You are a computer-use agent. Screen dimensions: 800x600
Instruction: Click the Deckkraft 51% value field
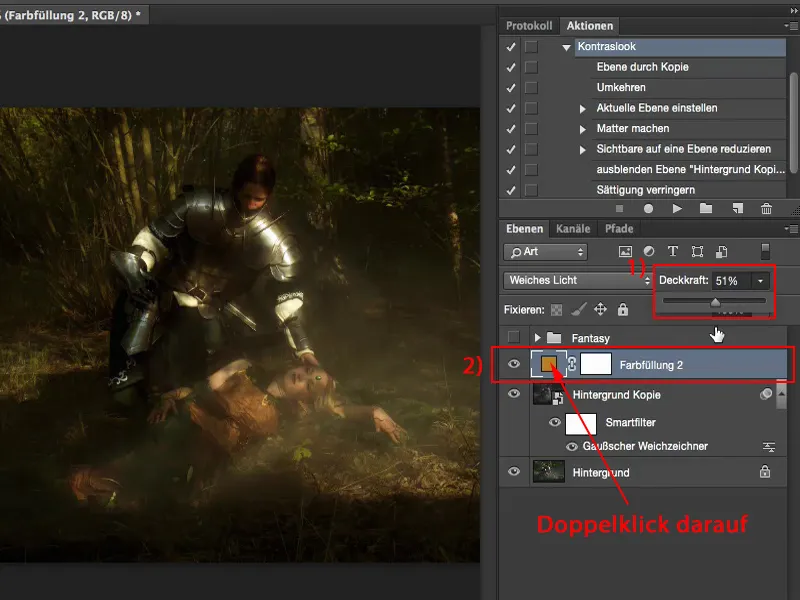[x=731, y=281]
